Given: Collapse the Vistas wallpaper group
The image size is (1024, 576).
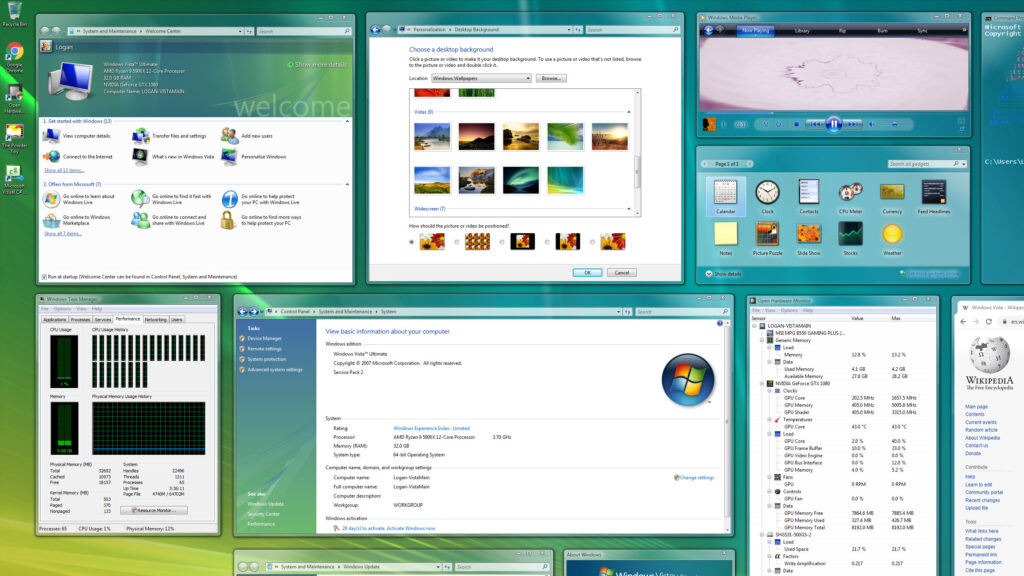Looking at the screenshot, I should tap(629, 112).
